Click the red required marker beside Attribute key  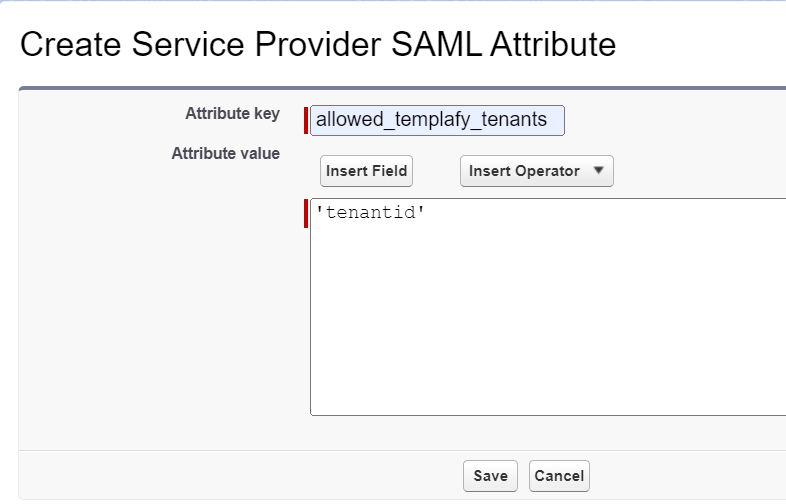(x=306, y=120)
